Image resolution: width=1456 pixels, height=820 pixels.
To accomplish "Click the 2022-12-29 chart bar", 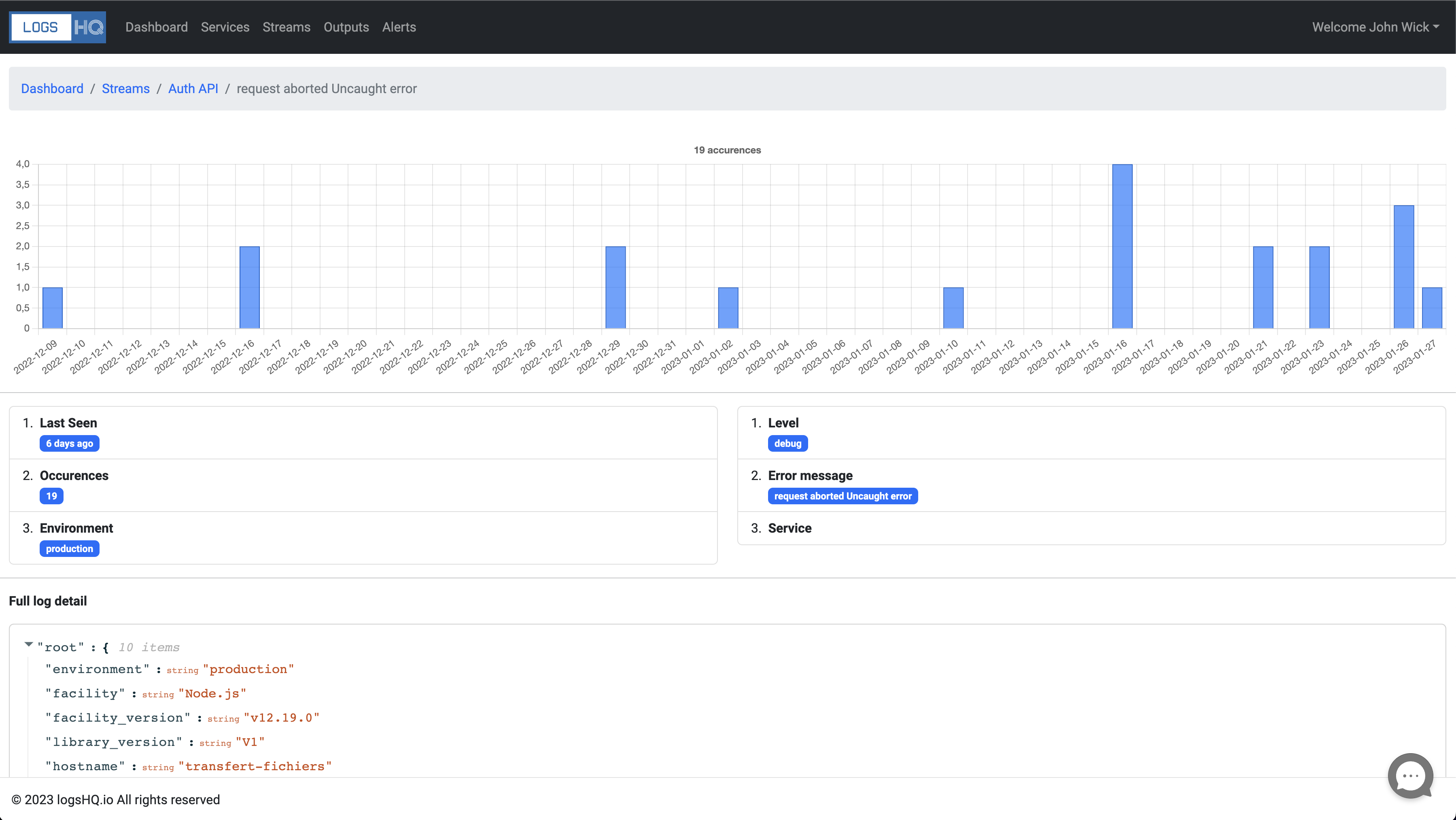I will [616, 287].
